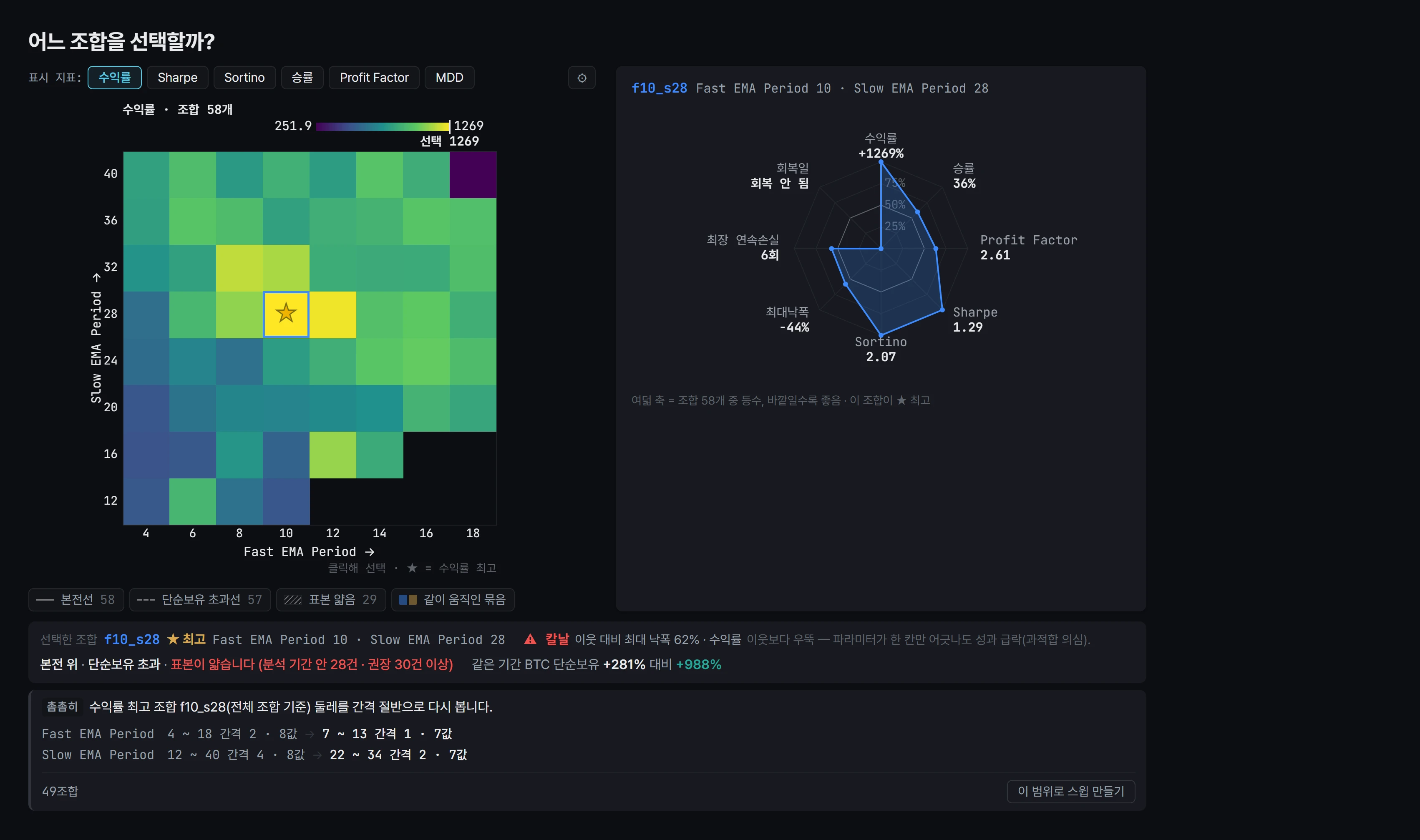Viewport: 1420px width, 840px height.
Task: Click the Sharpe 1.29 radar label
Action: click(x=974, y=319)
